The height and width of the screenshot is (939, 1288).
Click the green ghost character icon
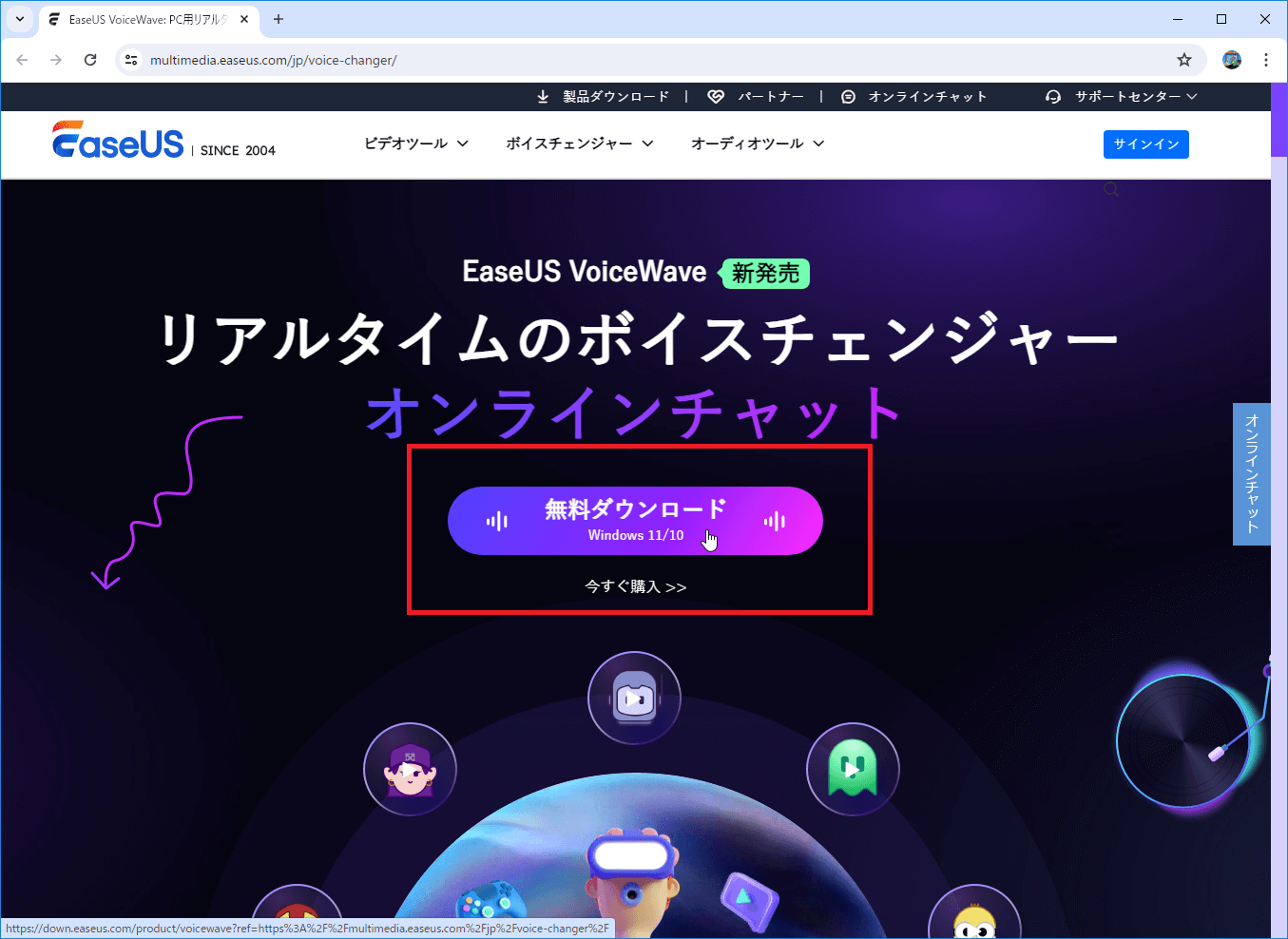pos(853,769)
